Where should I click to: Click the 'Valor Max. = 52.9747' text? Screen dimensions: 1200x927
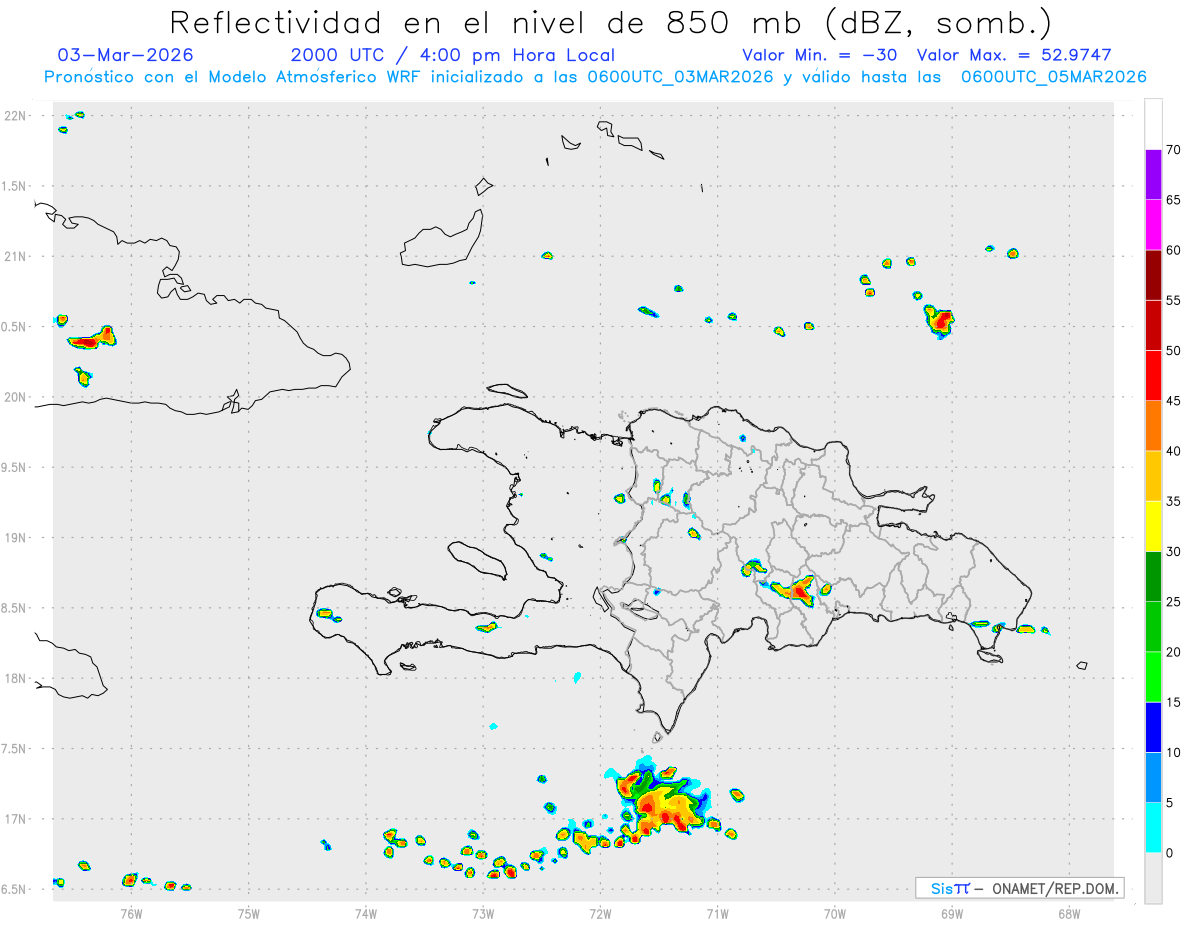pyautogui.click(x=1014, y=55)
